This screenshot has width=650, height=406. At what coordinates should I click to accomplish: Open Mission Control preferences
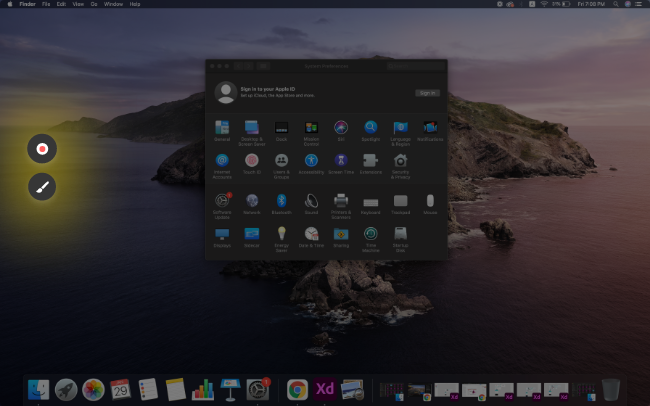(311, 133)
